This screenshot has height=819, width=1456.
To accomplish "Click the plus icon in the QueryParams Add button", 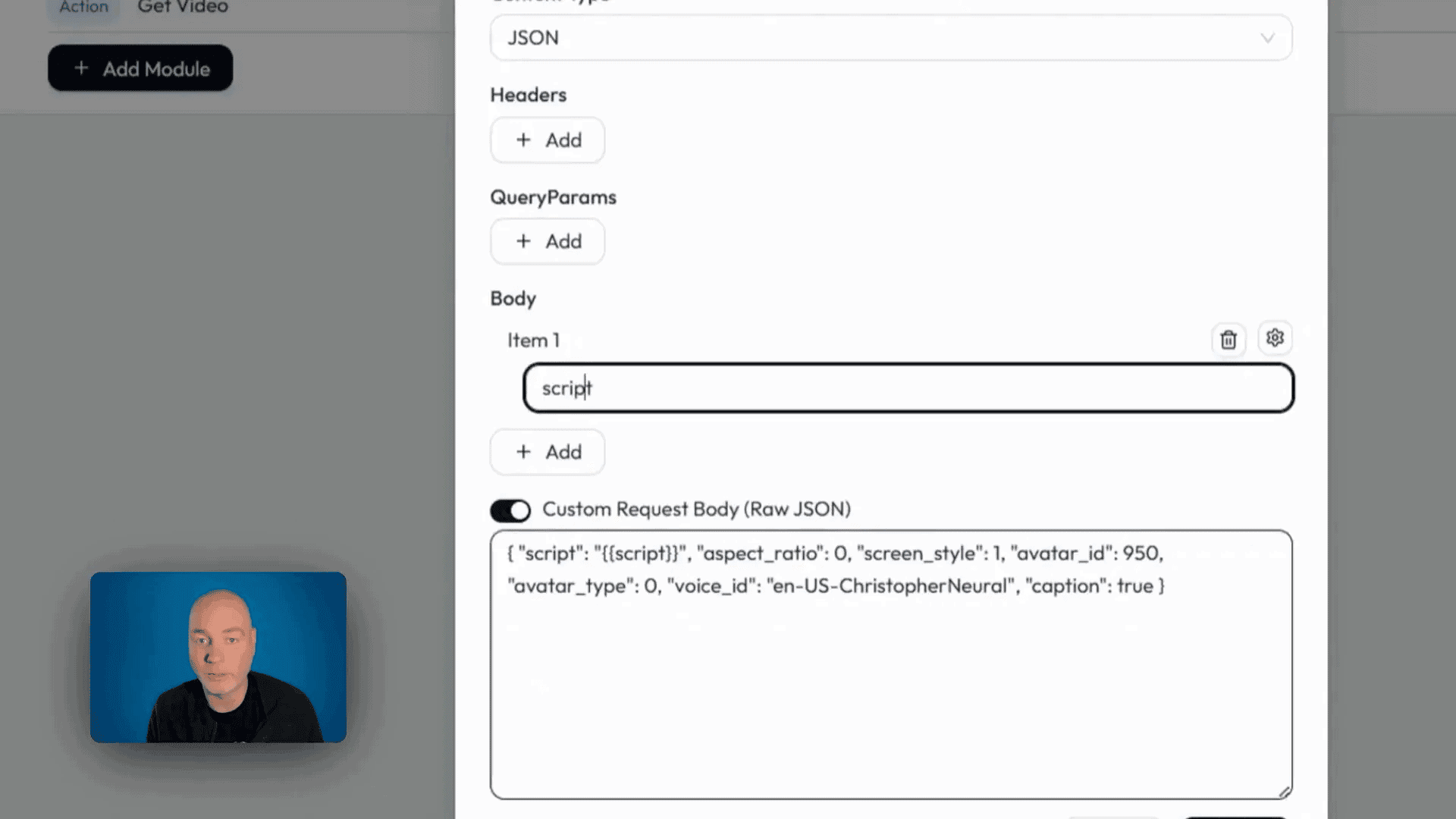I will point(523,240).
